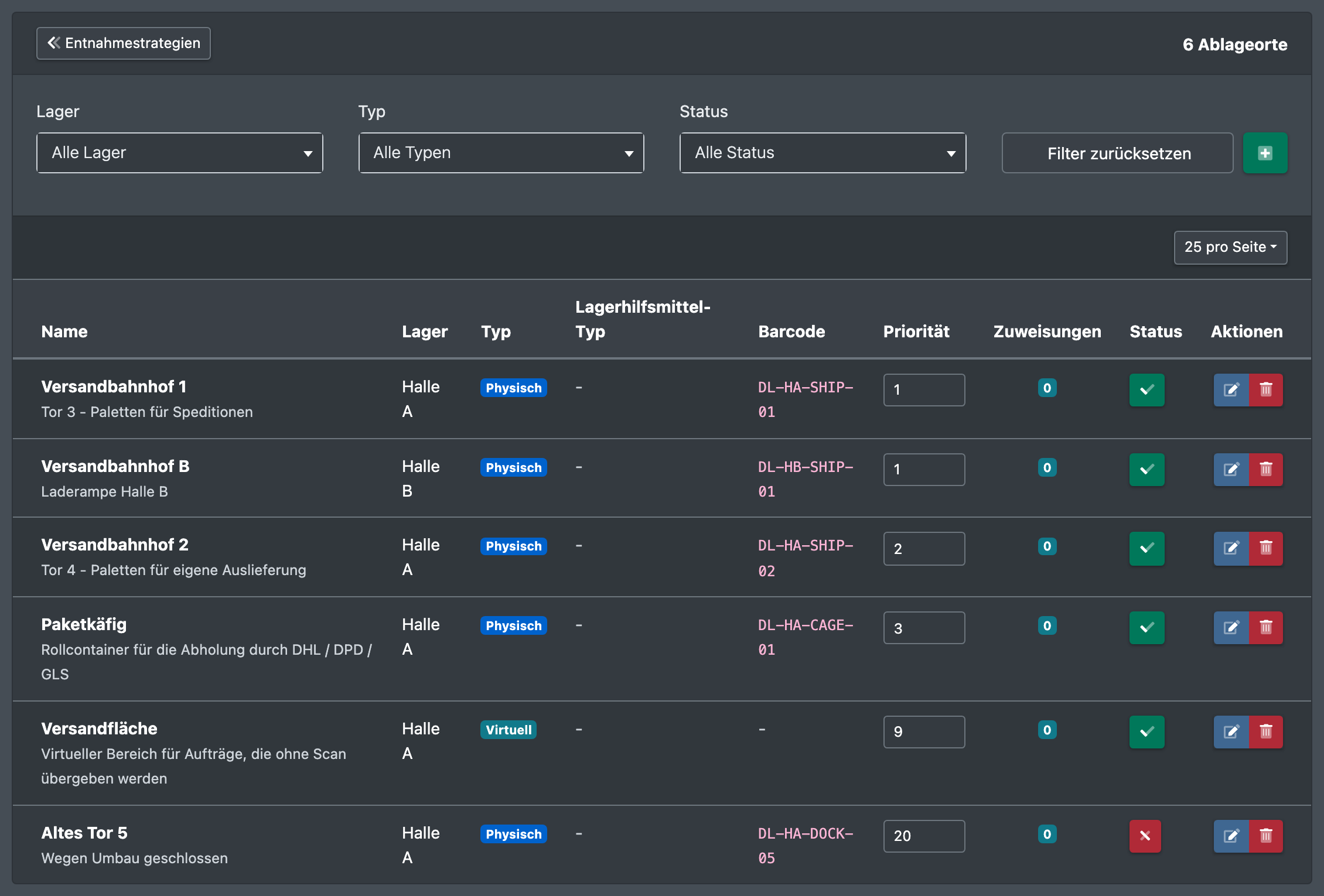Click assignments count badge for Versandbahnhof 1
This screenshot has height=896, width=1324.
click(1047, 388)
